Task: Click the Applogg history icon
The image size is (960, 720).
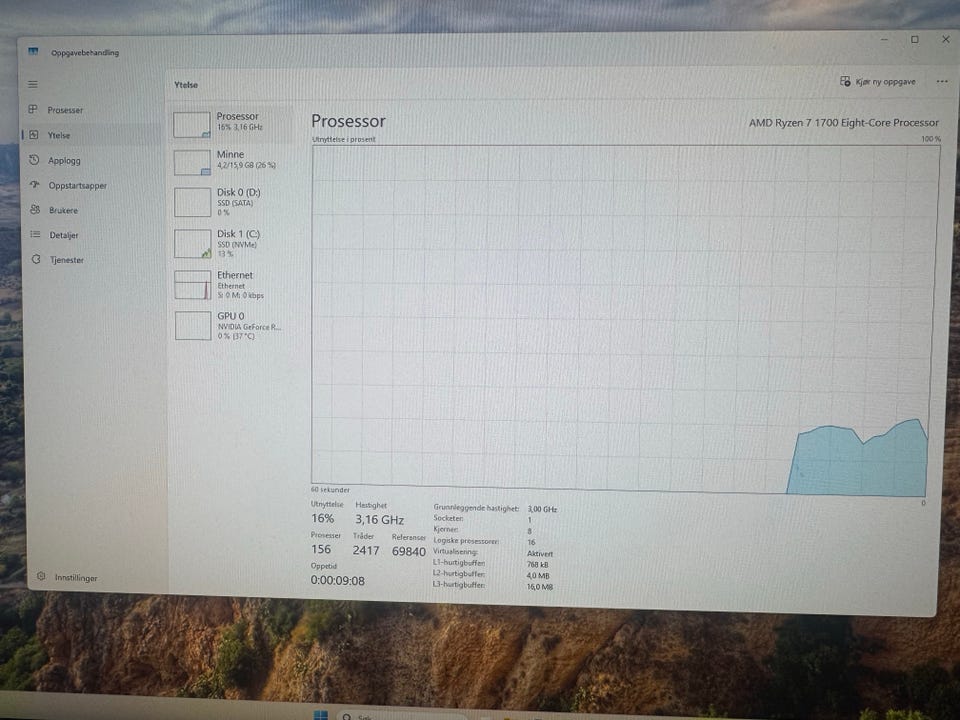Action: [34, 160]
